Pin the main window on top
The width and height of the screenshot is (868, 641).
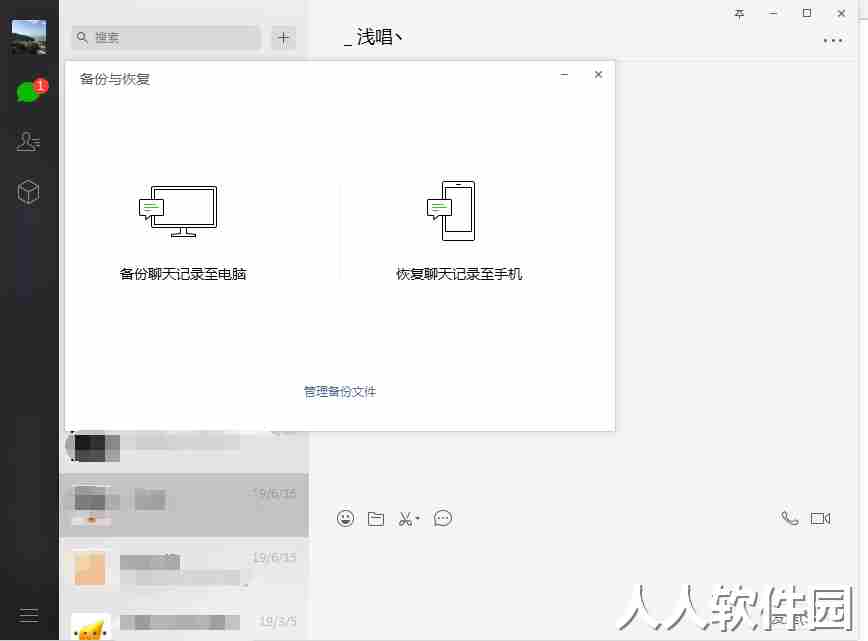(x=739, y=14)
